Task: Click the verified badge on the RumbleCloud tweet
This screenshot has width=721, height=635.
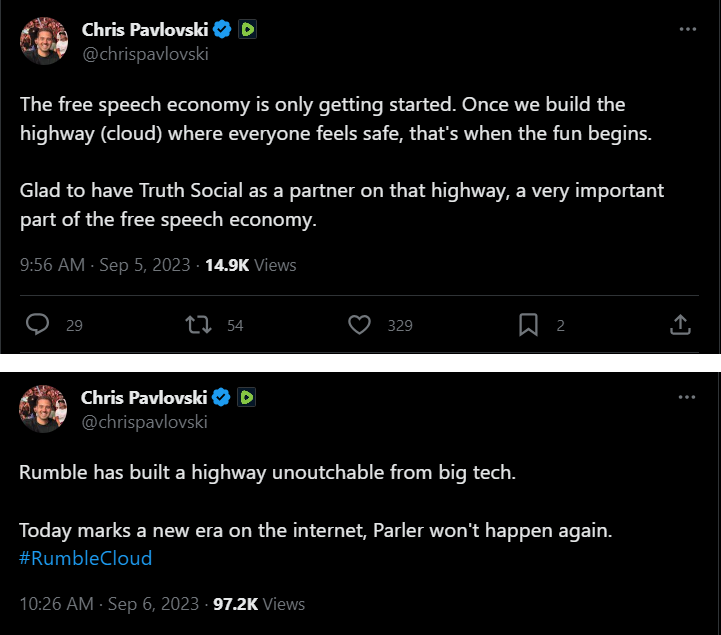Action: (x=222, y=397)
